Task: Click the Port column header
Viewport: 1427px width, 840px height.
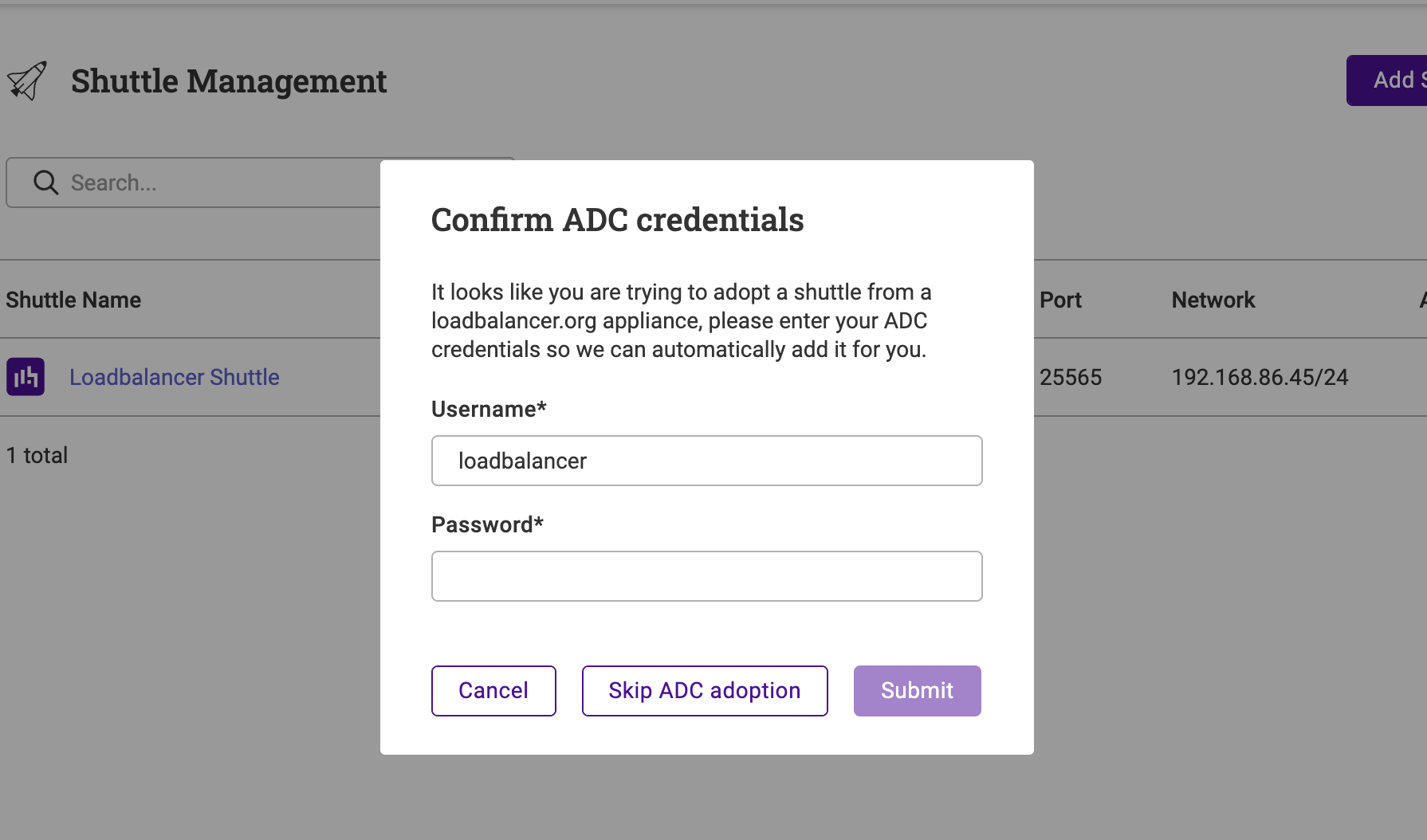Action: pos(1061,300)
